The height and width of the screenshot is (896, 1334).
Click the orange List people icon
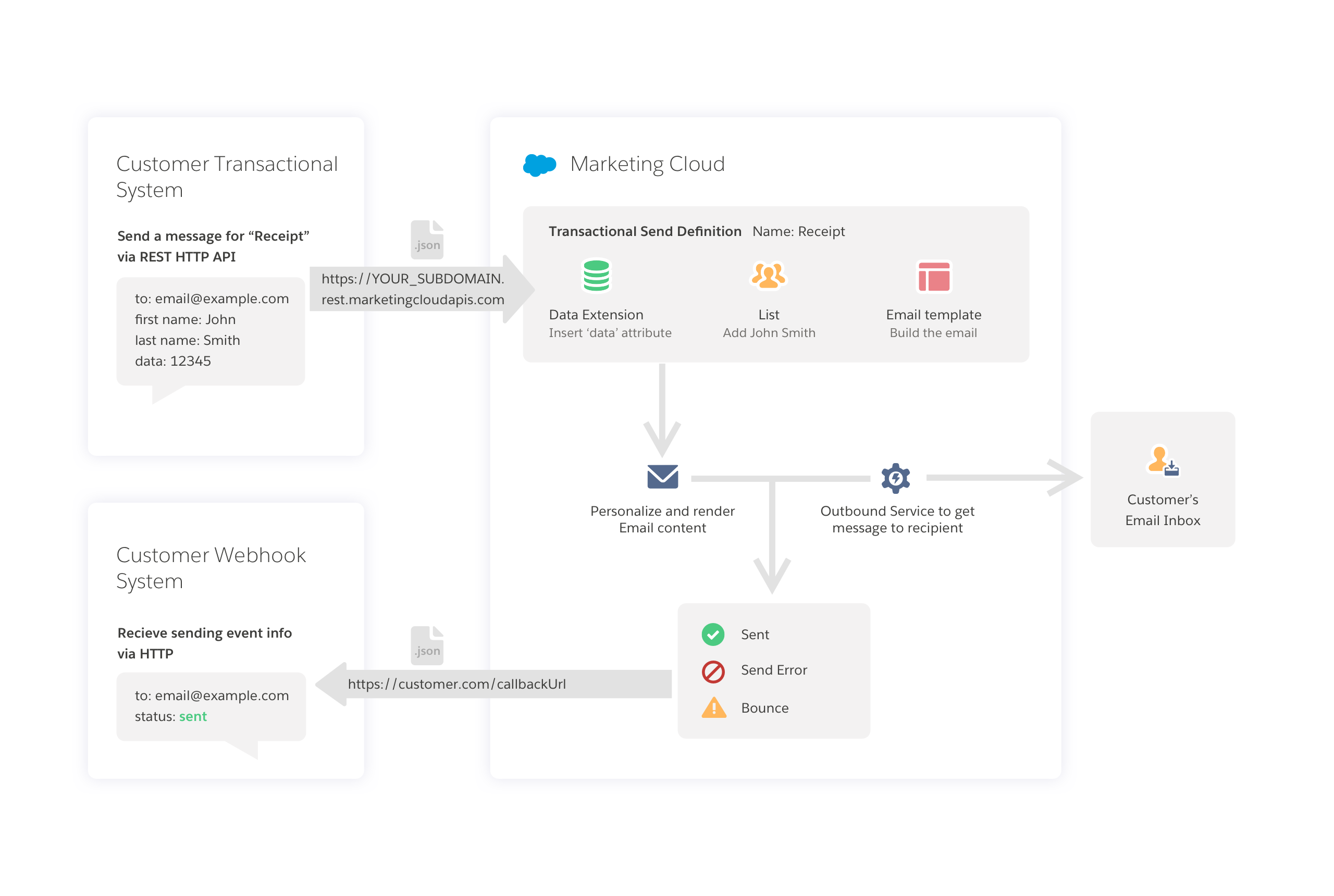(x=768, y=276)
